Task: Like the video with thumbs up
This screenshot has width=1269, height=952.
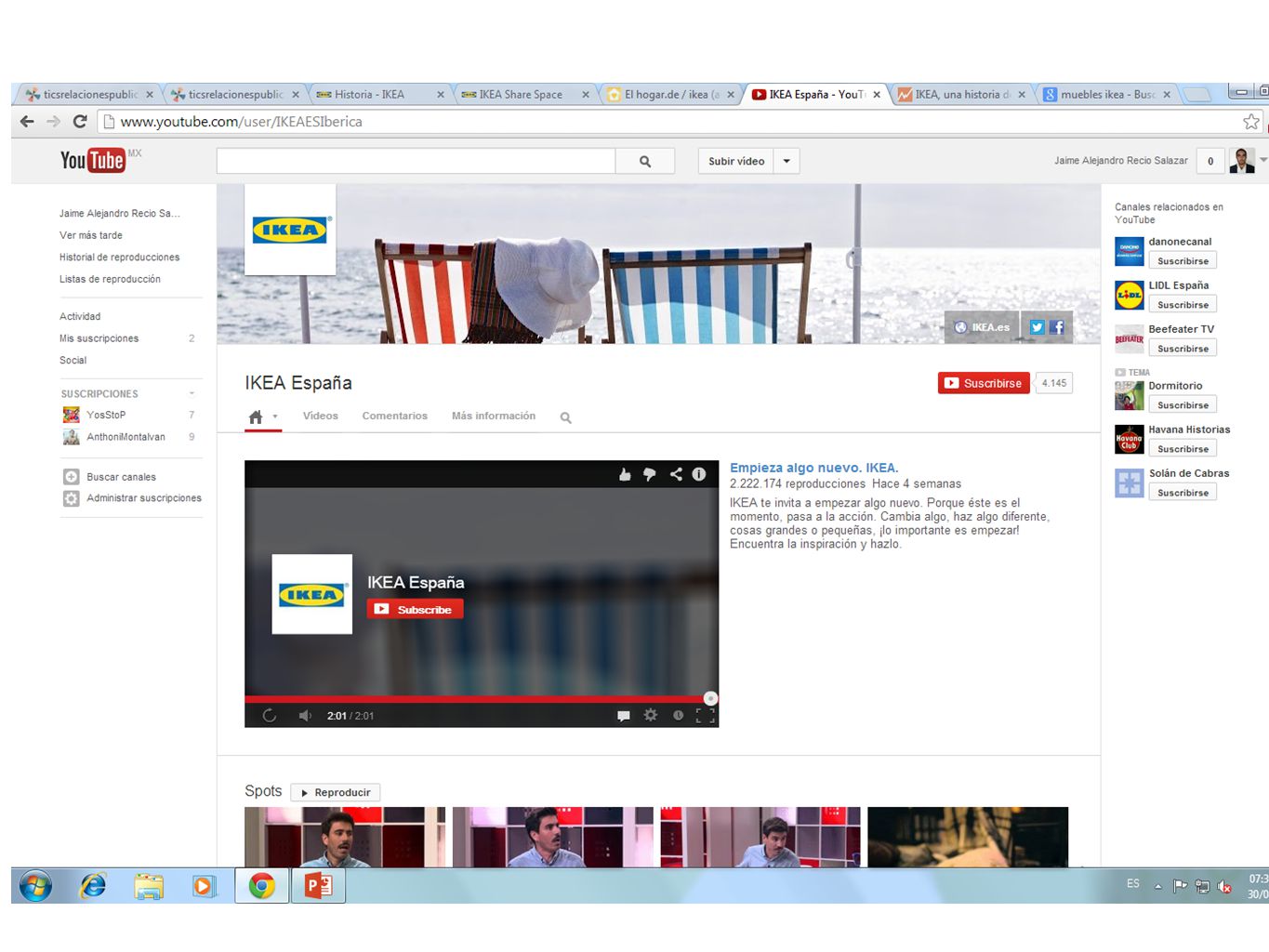Action: coord(625,474)
